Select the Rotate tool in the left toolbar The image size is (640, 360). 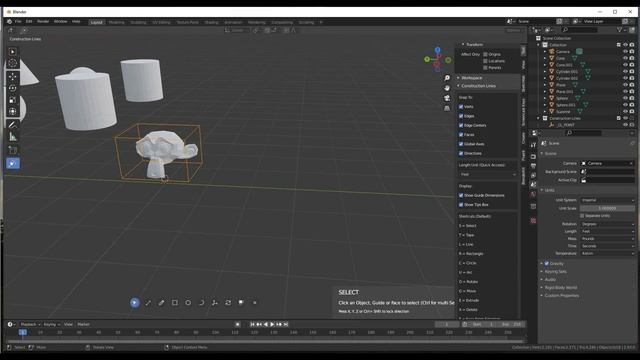13,88
